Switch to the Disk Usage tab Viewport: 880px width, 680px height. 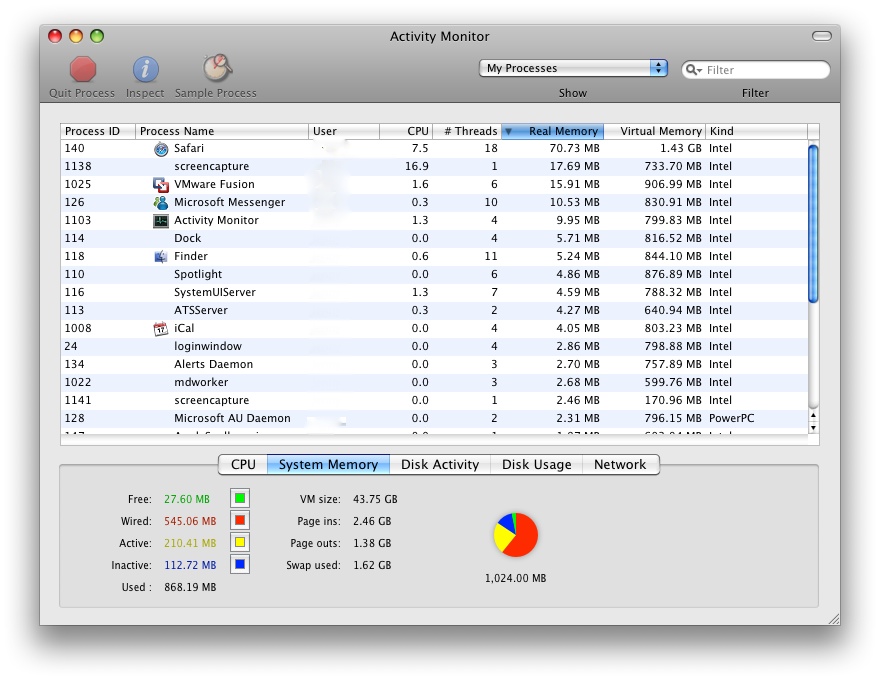(537, 465)
